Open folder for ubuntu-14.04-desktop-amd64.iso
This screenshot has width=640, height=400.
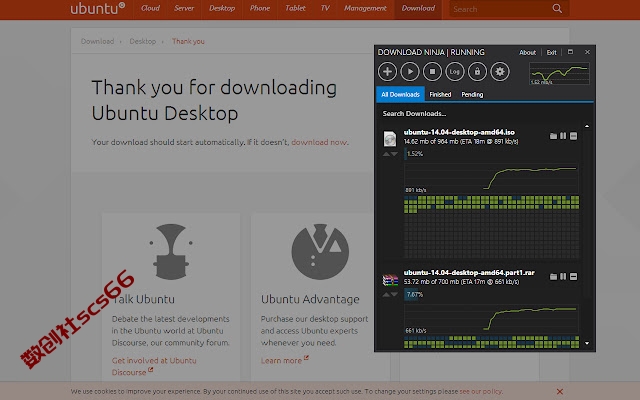[x=553, y=136]
